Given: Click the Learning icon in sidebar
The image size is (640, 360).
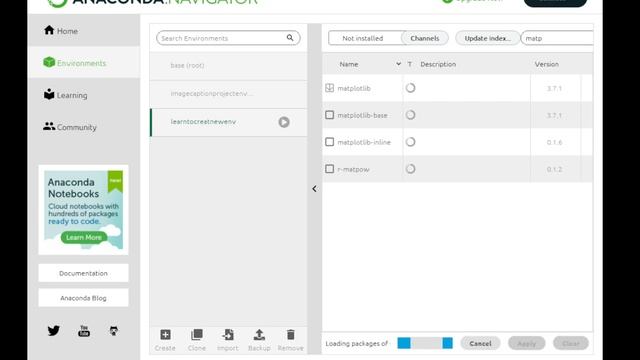Looking at the screenshot, I should click(x=49, y=94).
